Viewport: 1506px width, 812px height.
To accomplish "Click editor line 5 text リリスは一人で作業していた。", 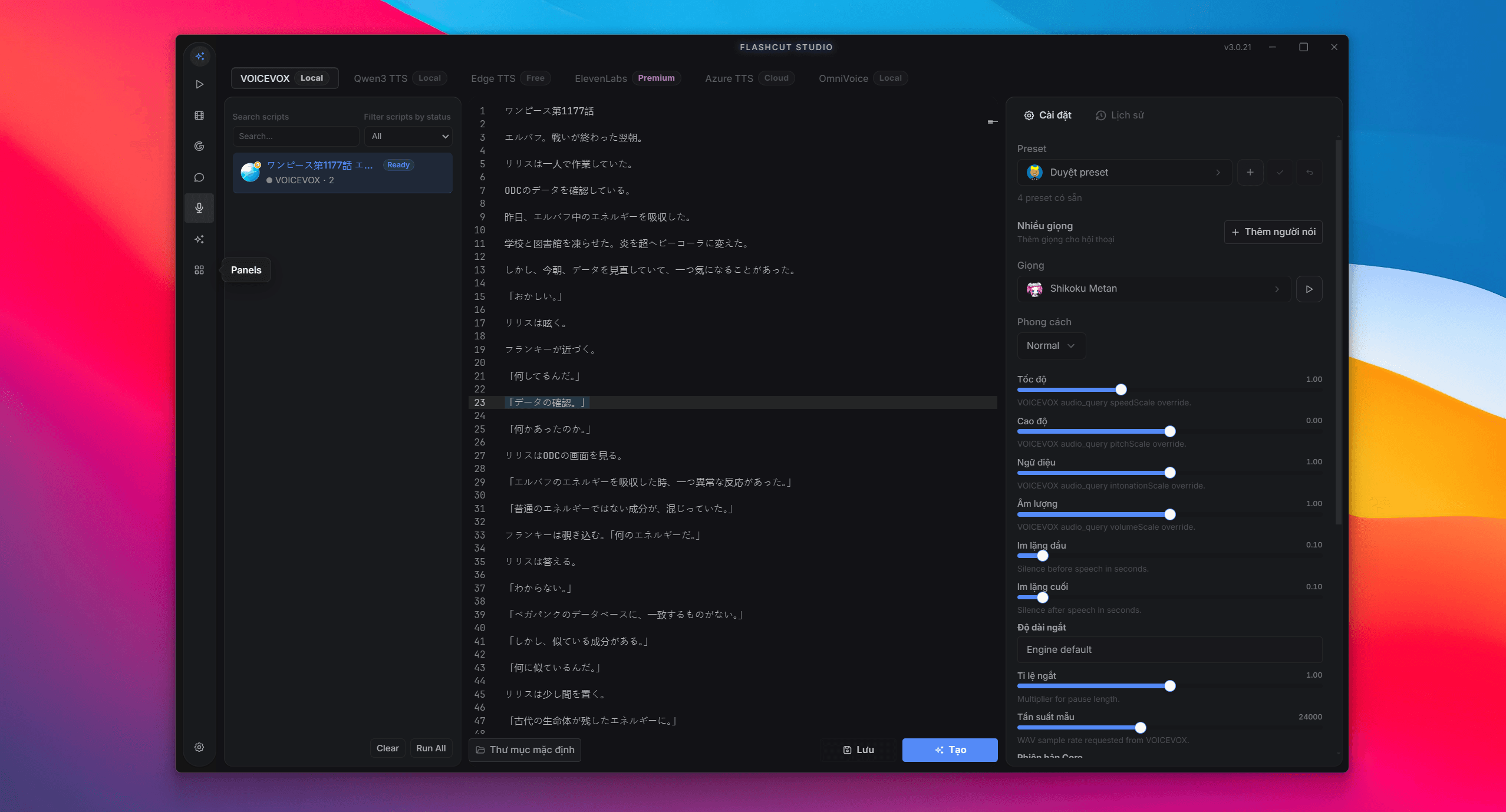I will click(x=570, y=164).
